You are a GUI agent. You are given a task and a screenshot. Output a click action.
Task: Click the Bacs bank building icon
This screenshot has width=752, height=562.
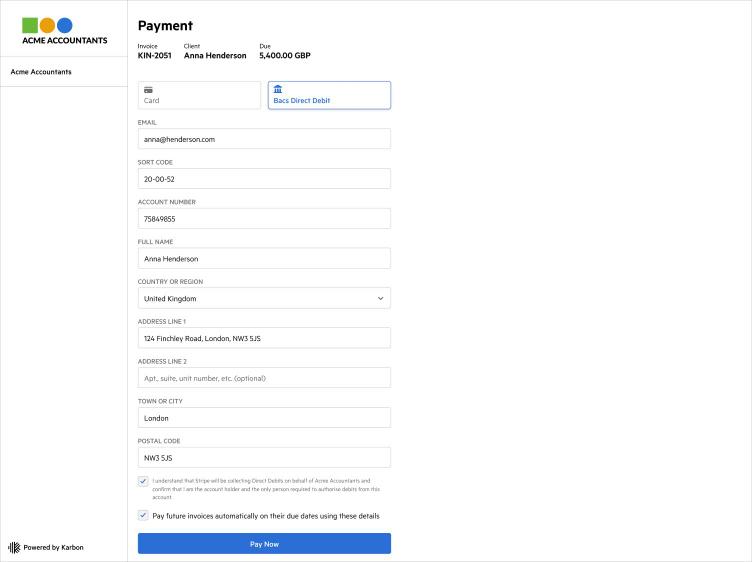point(278,89)
